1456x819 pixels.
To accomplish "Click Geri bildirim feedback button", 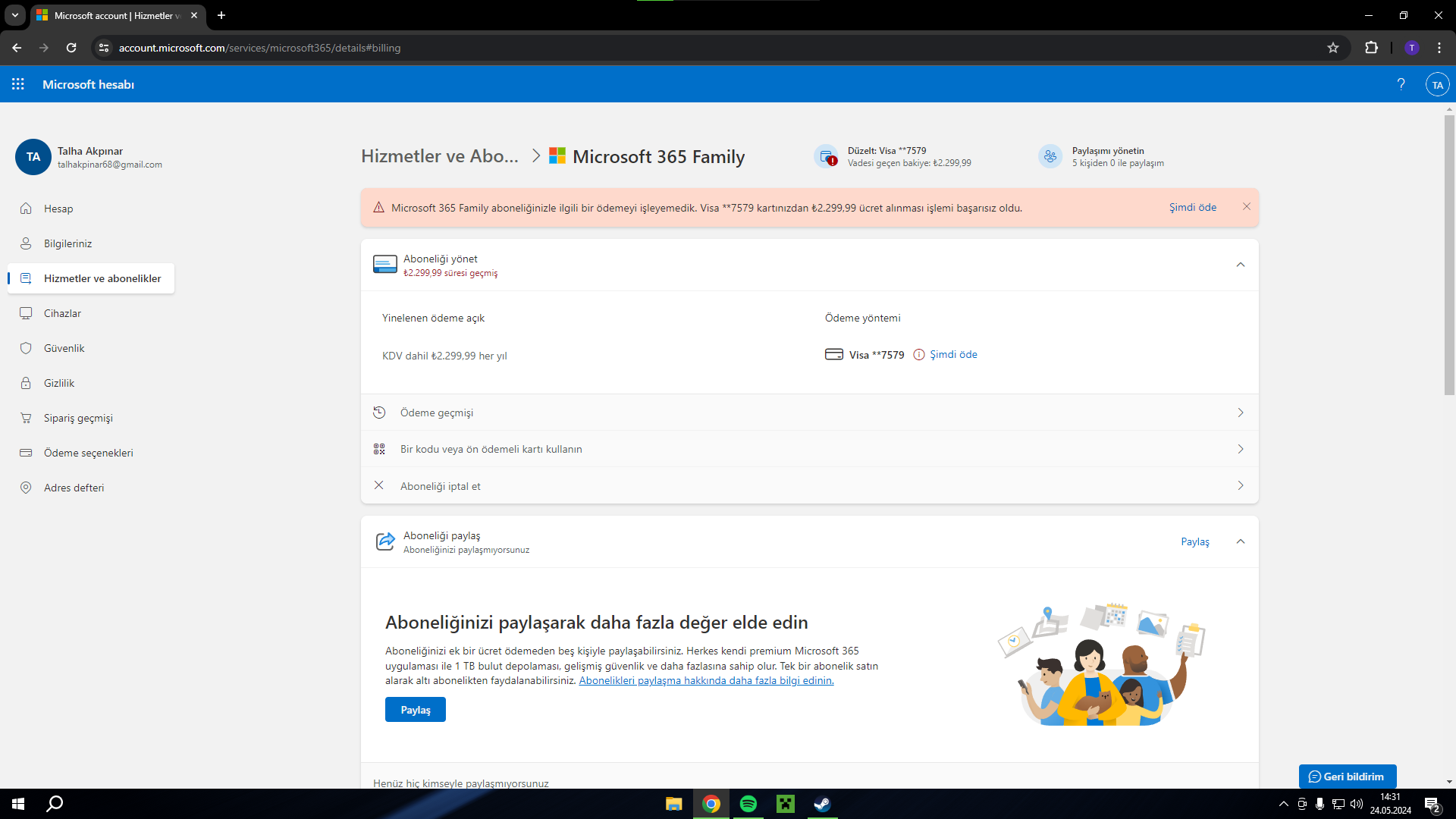I will click(x=1347, y=777).
